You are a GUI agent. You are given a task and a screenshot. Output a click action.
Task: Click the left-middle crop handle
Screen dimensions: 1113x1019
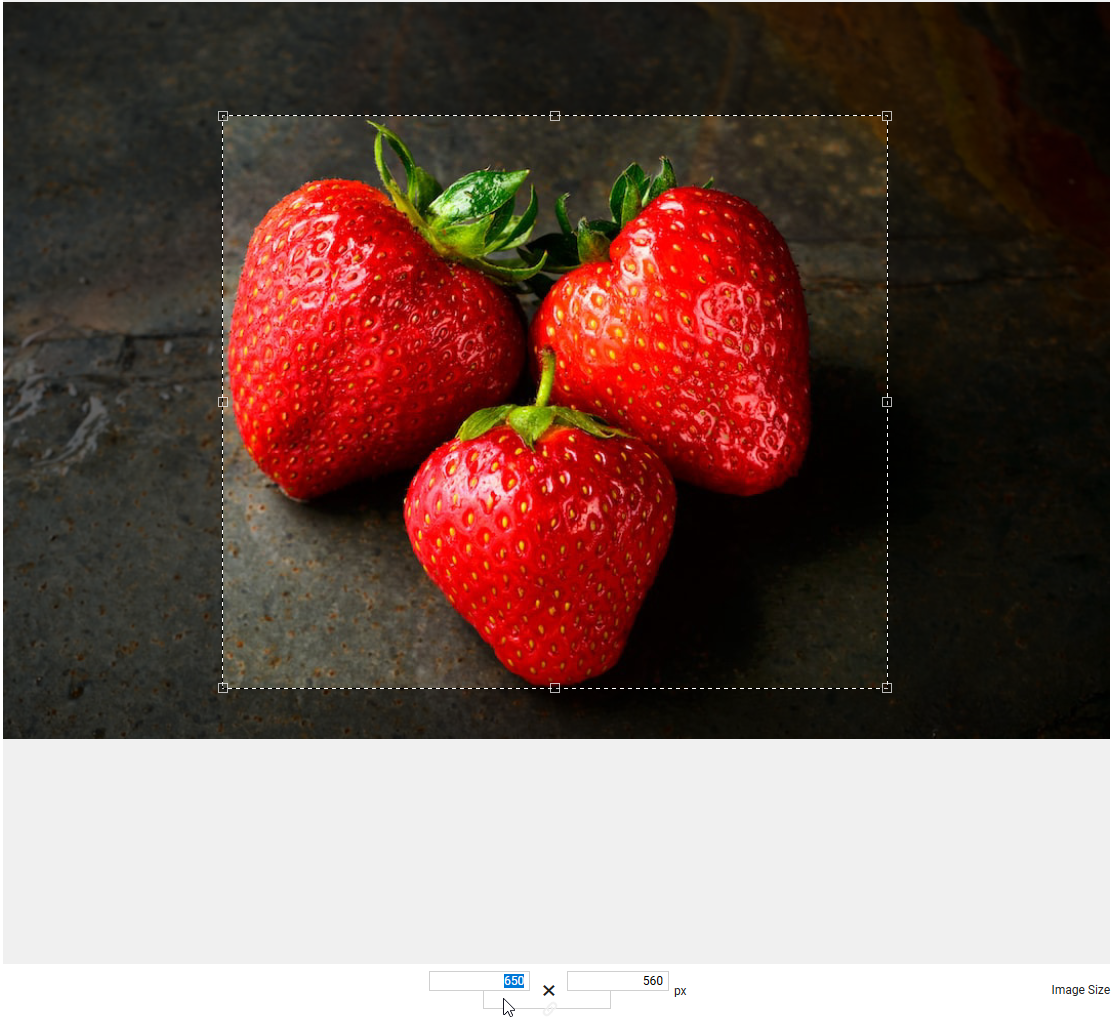(223, 402)
